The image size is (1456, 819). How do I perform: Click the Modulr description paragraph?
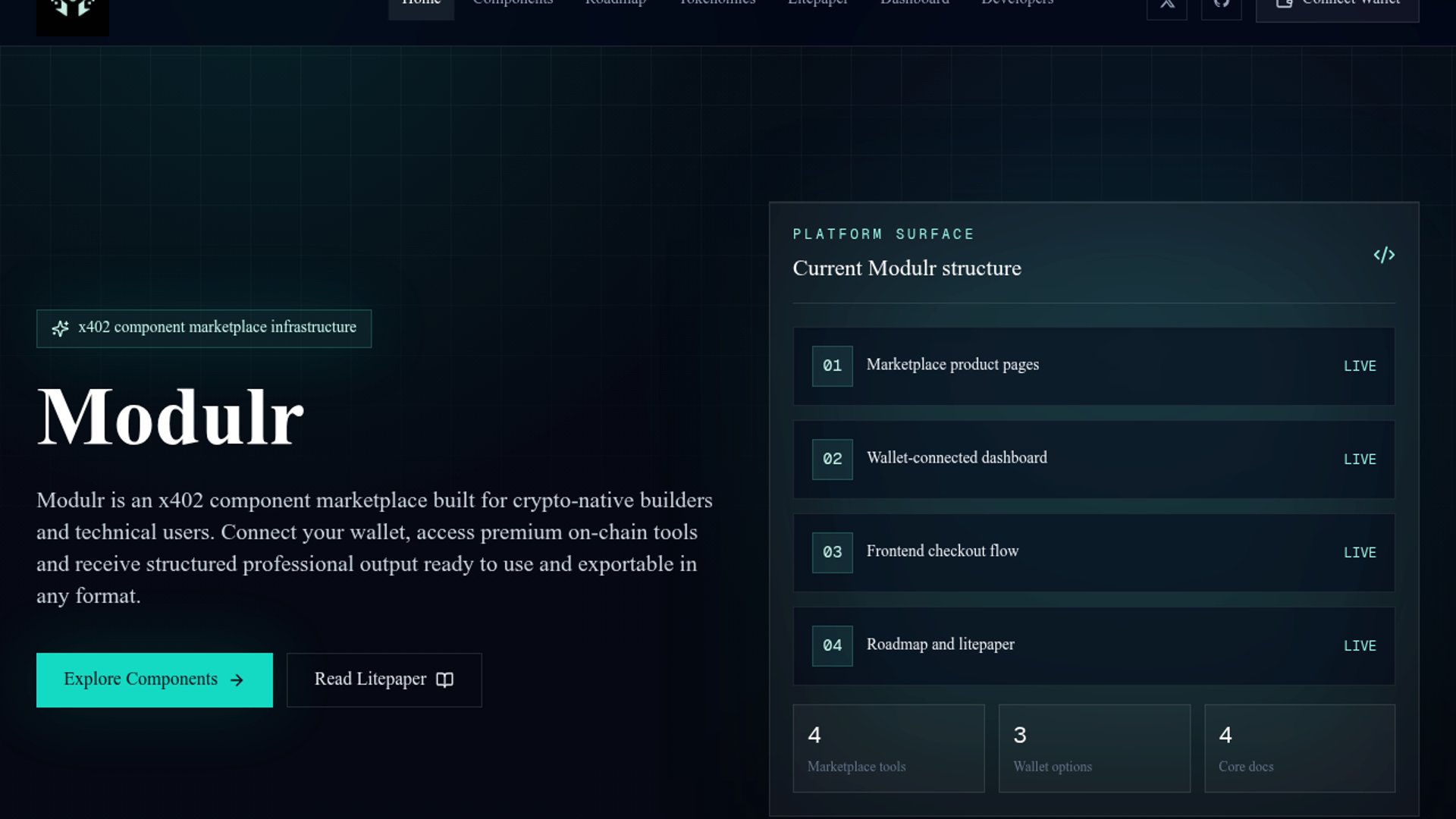point(375,548)
